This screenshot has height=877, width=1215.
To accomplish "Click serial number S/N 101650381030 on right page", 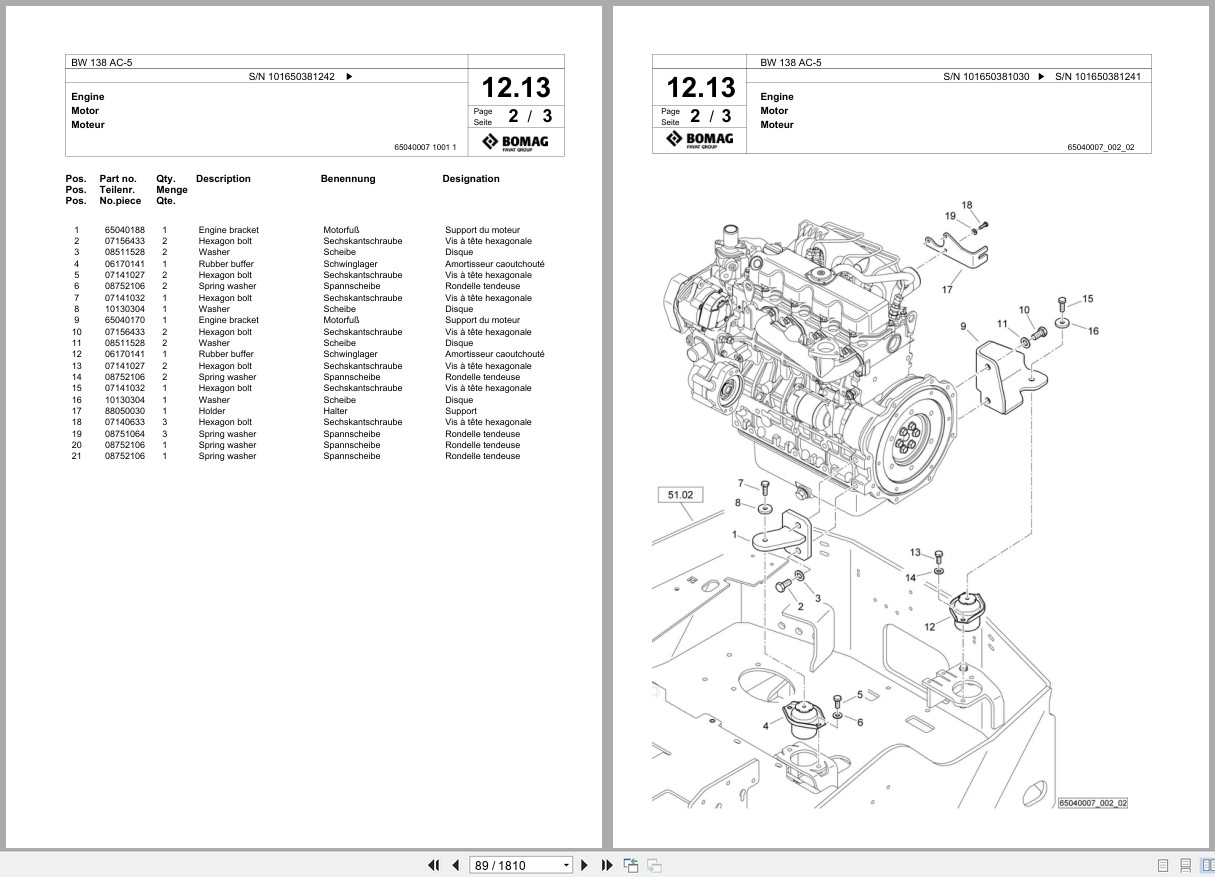I will [x=987, y=76].
